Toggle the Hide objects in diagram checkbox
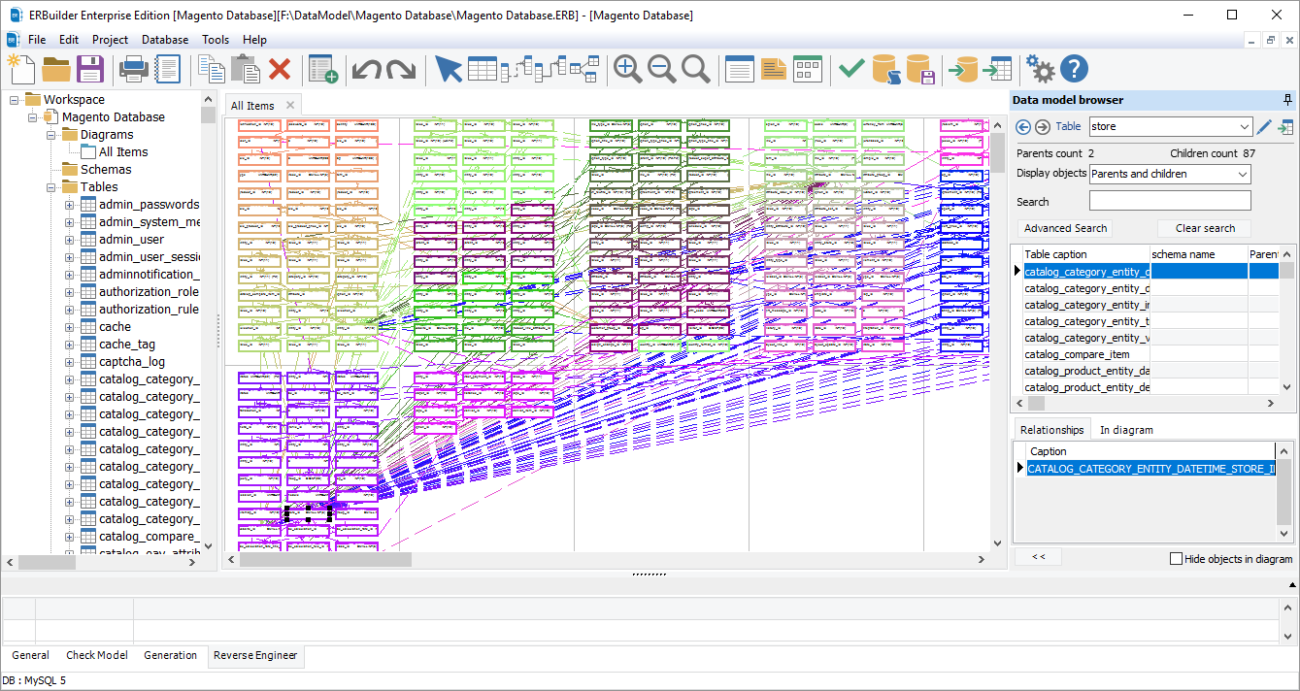This screenshot has width=1300, height=691. [x=1178, y=559]
